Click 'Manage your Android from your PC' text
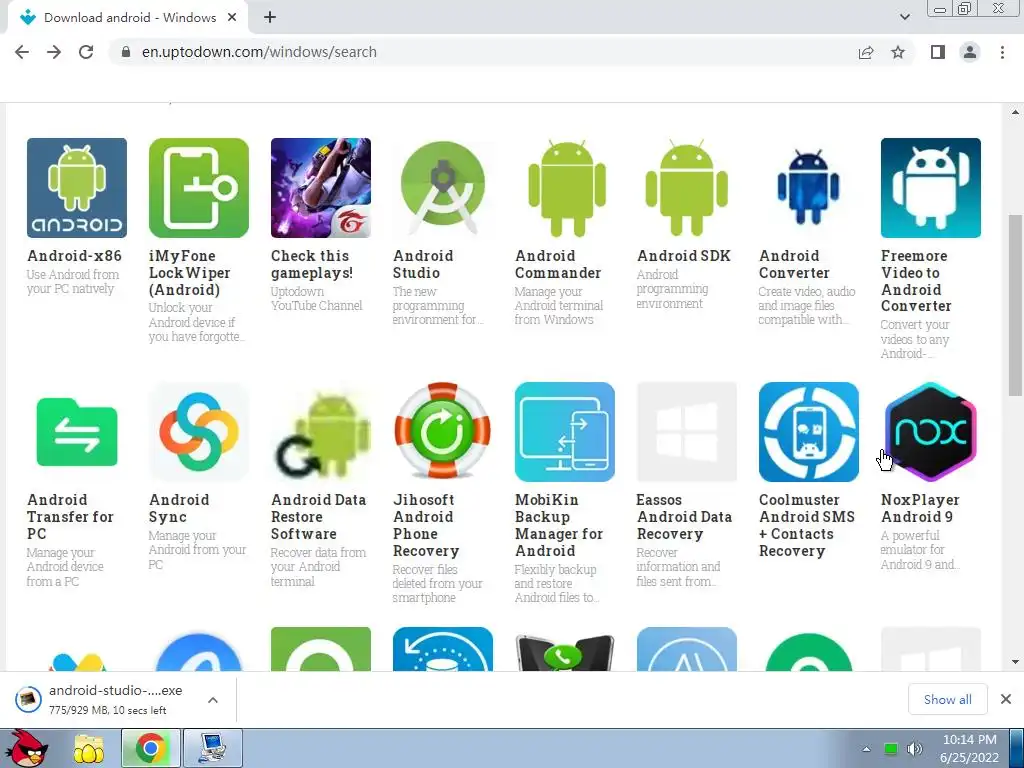 coord(197,550)
